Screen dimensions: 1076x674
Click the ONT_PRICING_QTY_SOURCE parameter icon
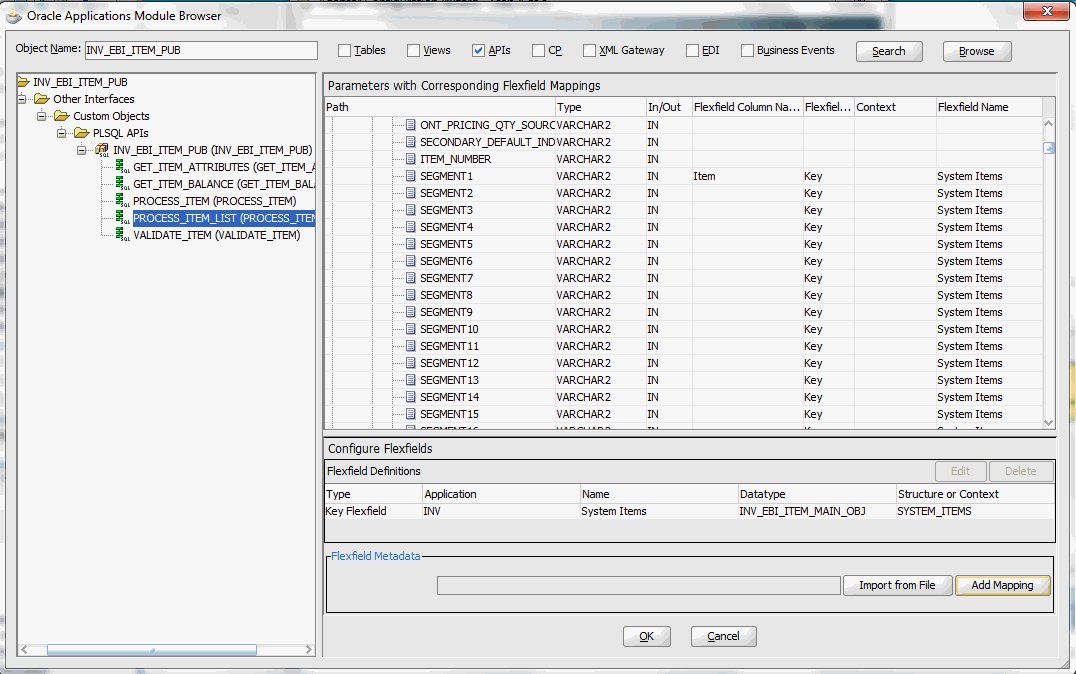pos(410,125)
